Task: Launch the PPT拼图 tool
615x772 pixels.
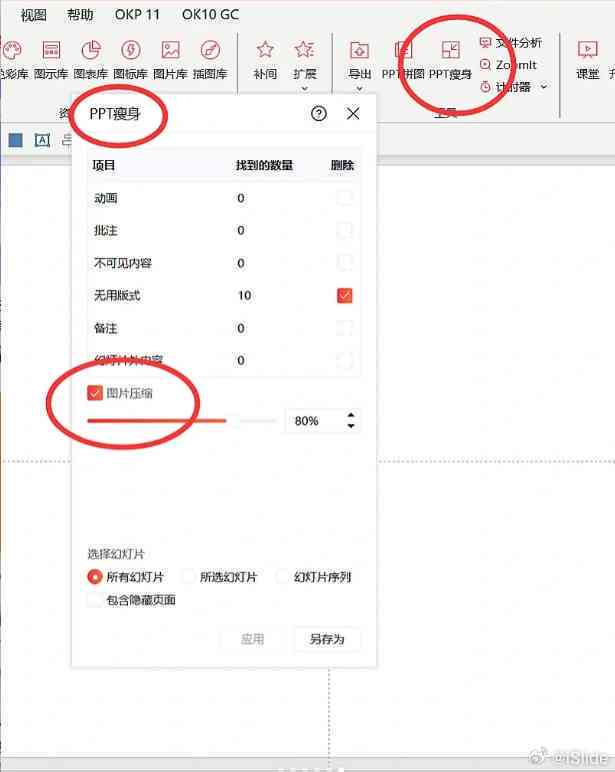Action: pos(403,60)
